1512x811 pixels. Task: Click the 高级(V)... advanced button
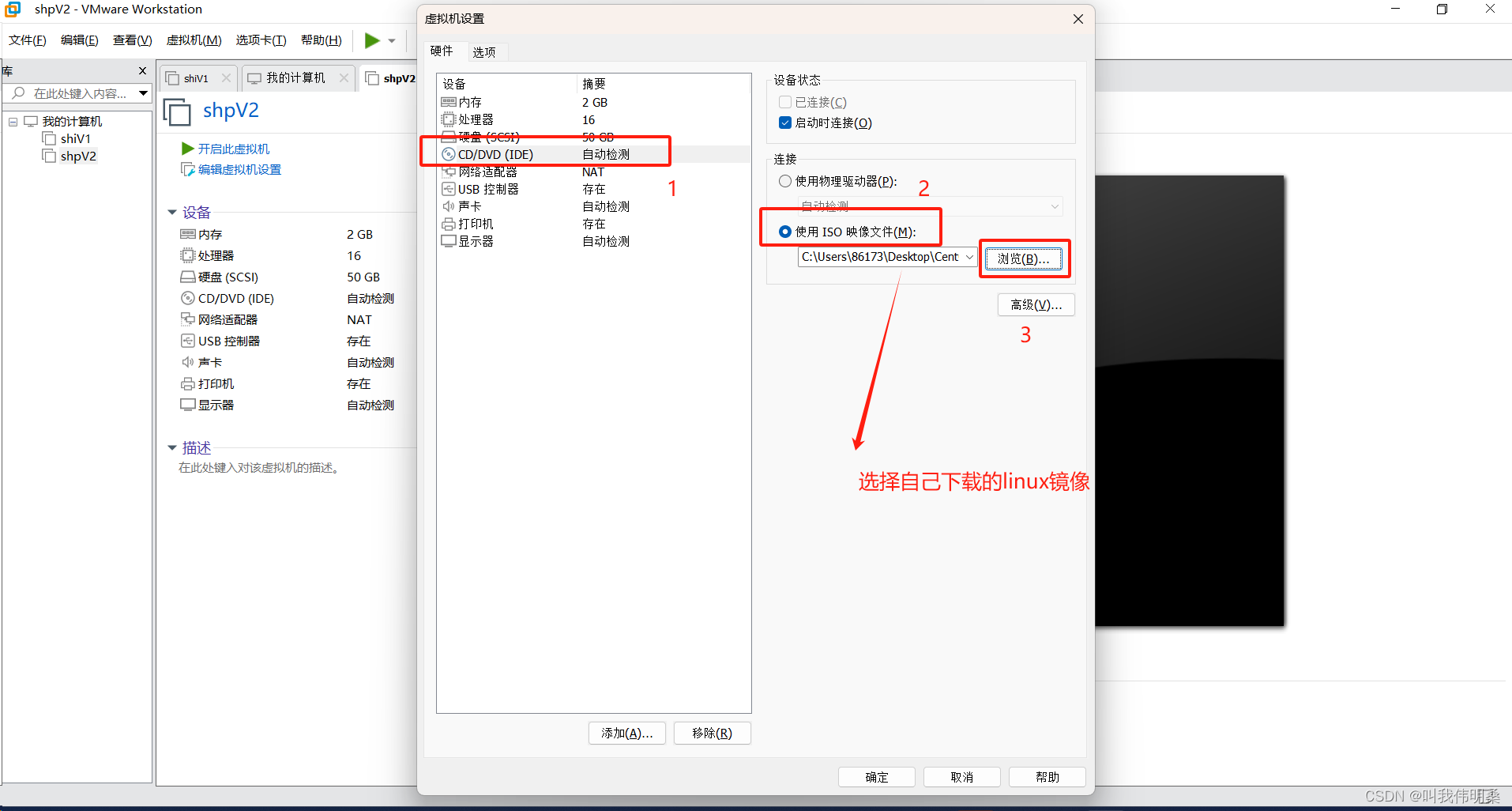coord(1036,305)
